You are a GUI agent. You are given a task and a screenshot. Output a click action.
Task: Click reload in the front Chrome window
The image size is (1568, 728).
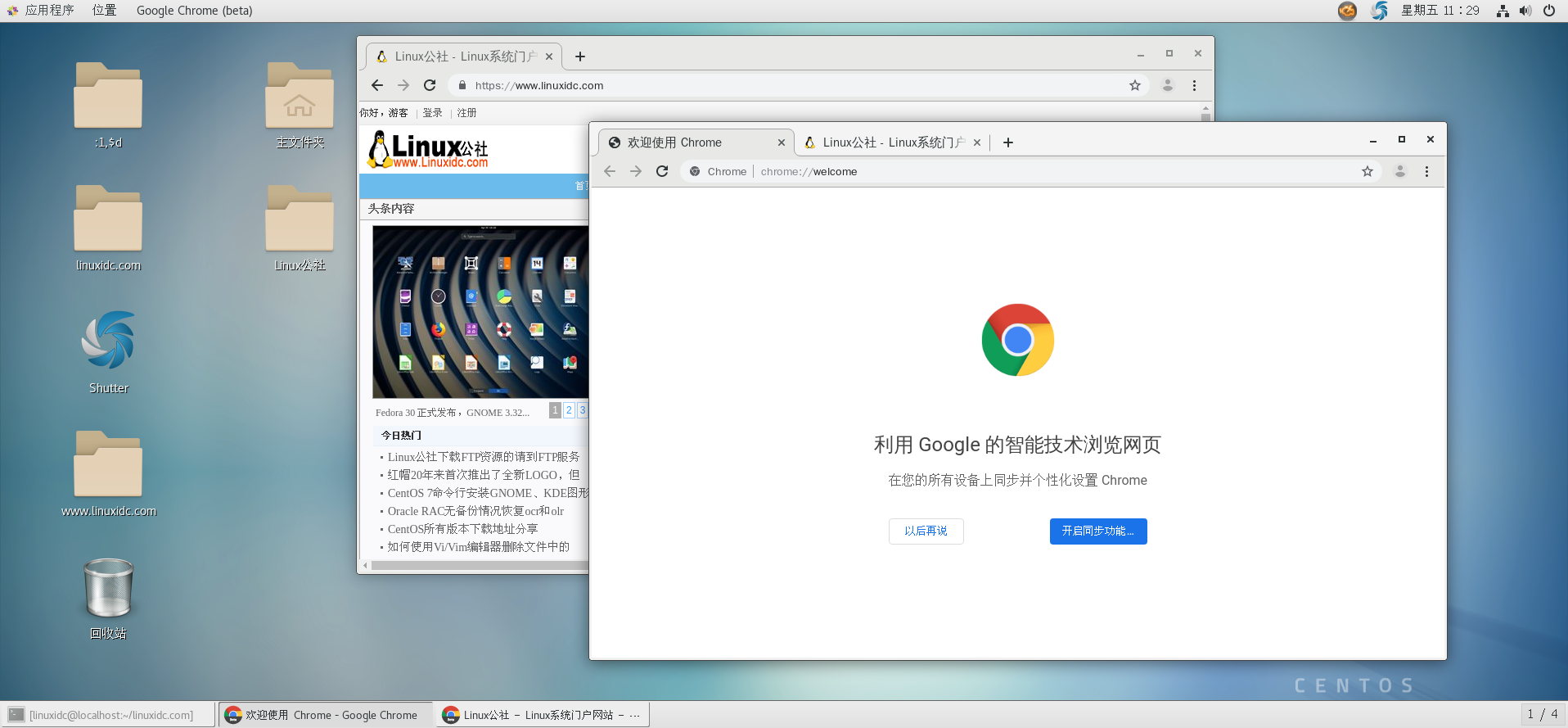click(662, 171)
